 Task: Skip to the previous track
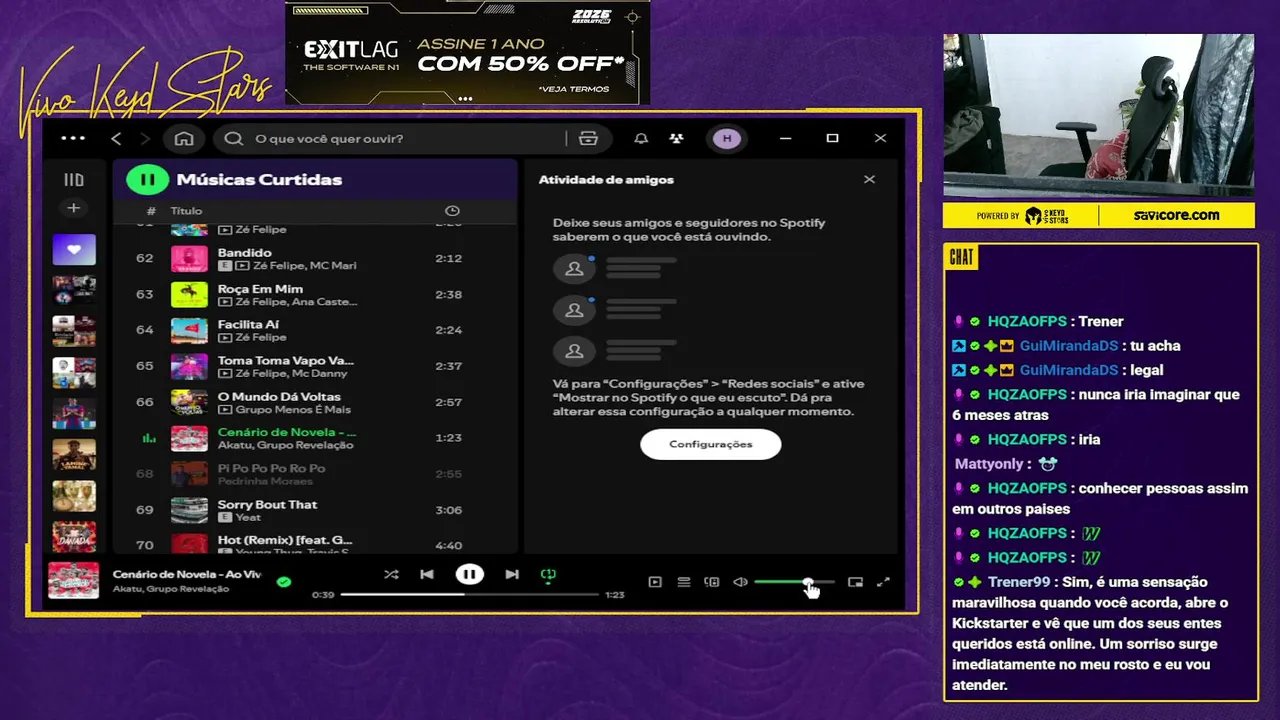(x=427, y=575)
